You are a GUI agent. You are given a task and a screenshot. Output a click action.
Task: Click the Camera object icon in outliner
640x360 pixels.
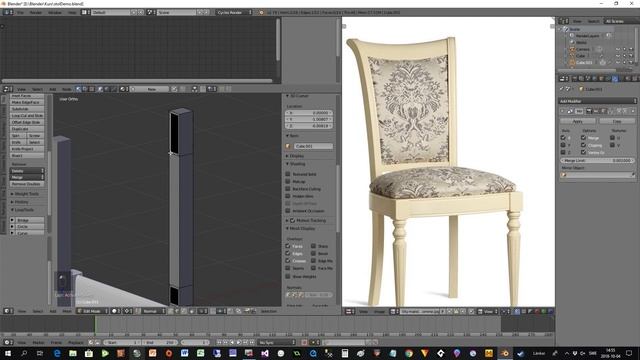[572, 49]
